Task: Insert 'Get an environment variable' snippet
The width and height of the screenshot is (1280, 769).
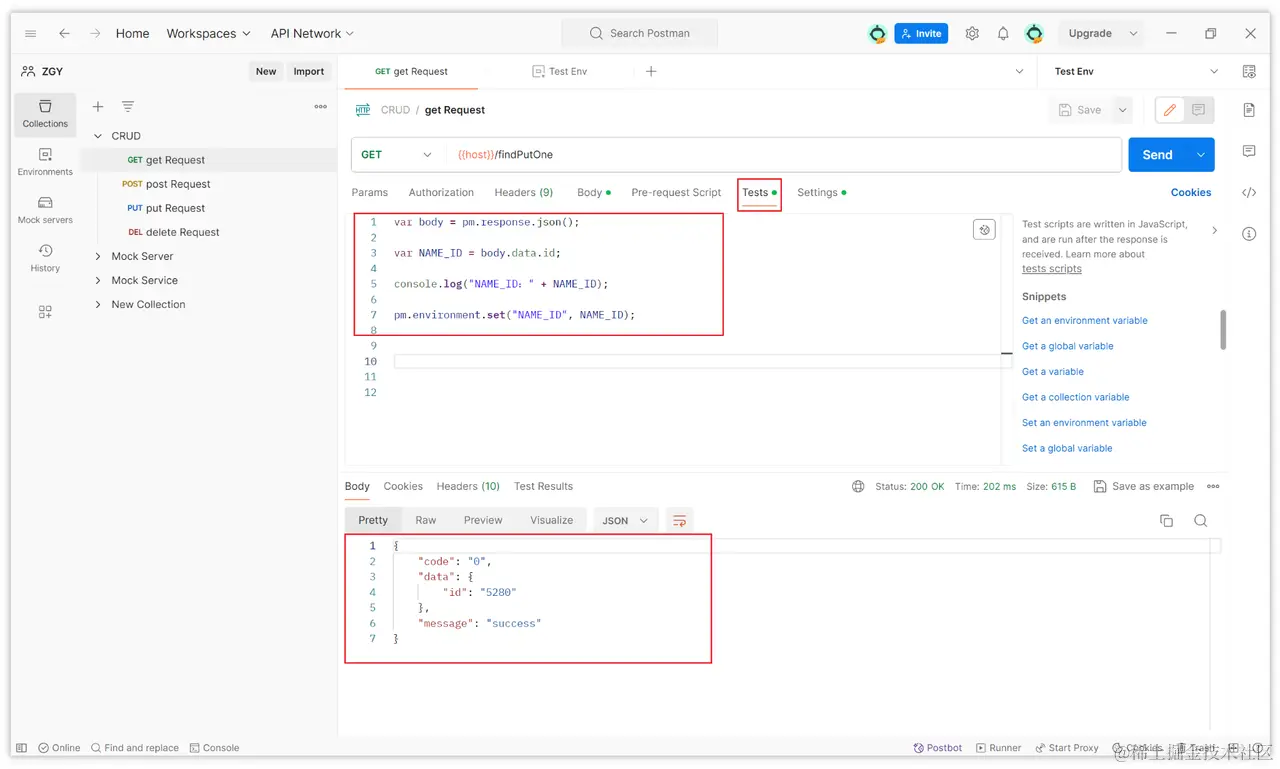Action: pyautogui.click(x=1084, y=320)
